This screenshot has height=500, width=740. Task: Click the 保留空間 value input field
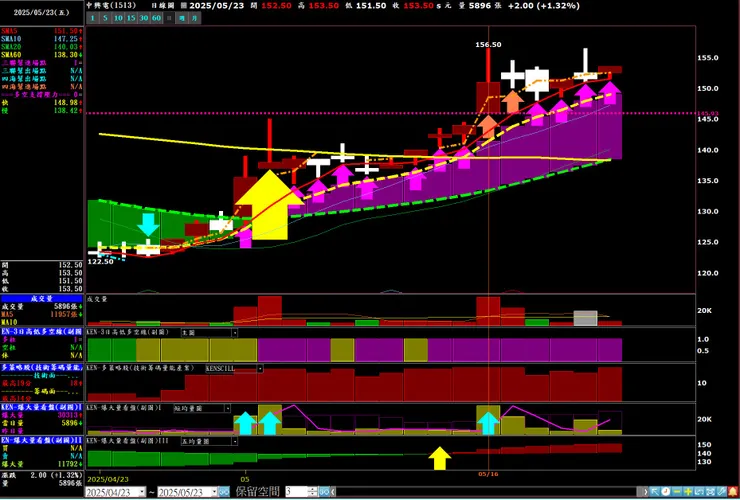pyautogui.click(x=297, y=492)
